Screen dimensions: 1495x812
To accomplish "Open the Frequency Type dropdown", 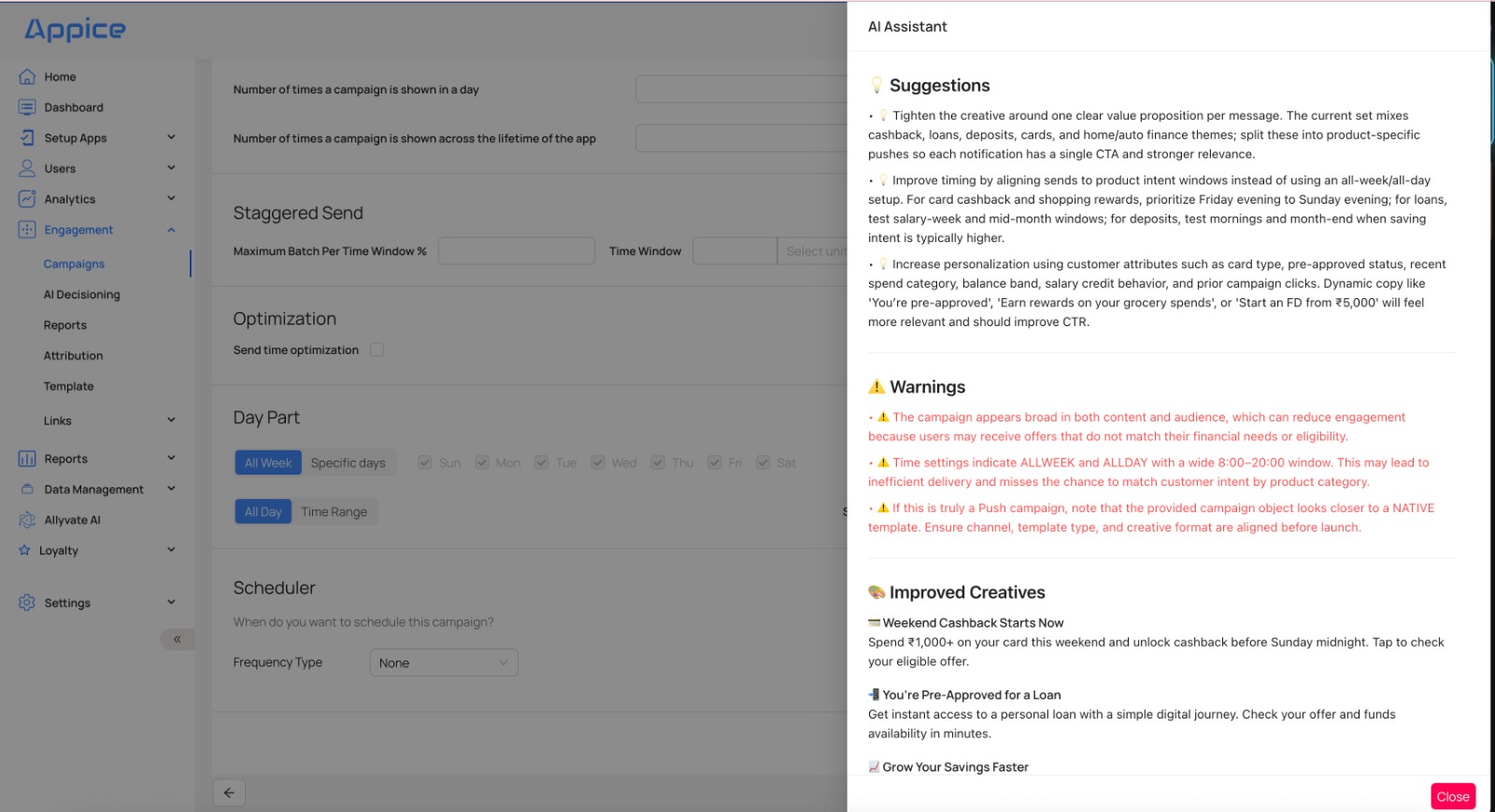I will pyautogui.click(x=444, y=662).
